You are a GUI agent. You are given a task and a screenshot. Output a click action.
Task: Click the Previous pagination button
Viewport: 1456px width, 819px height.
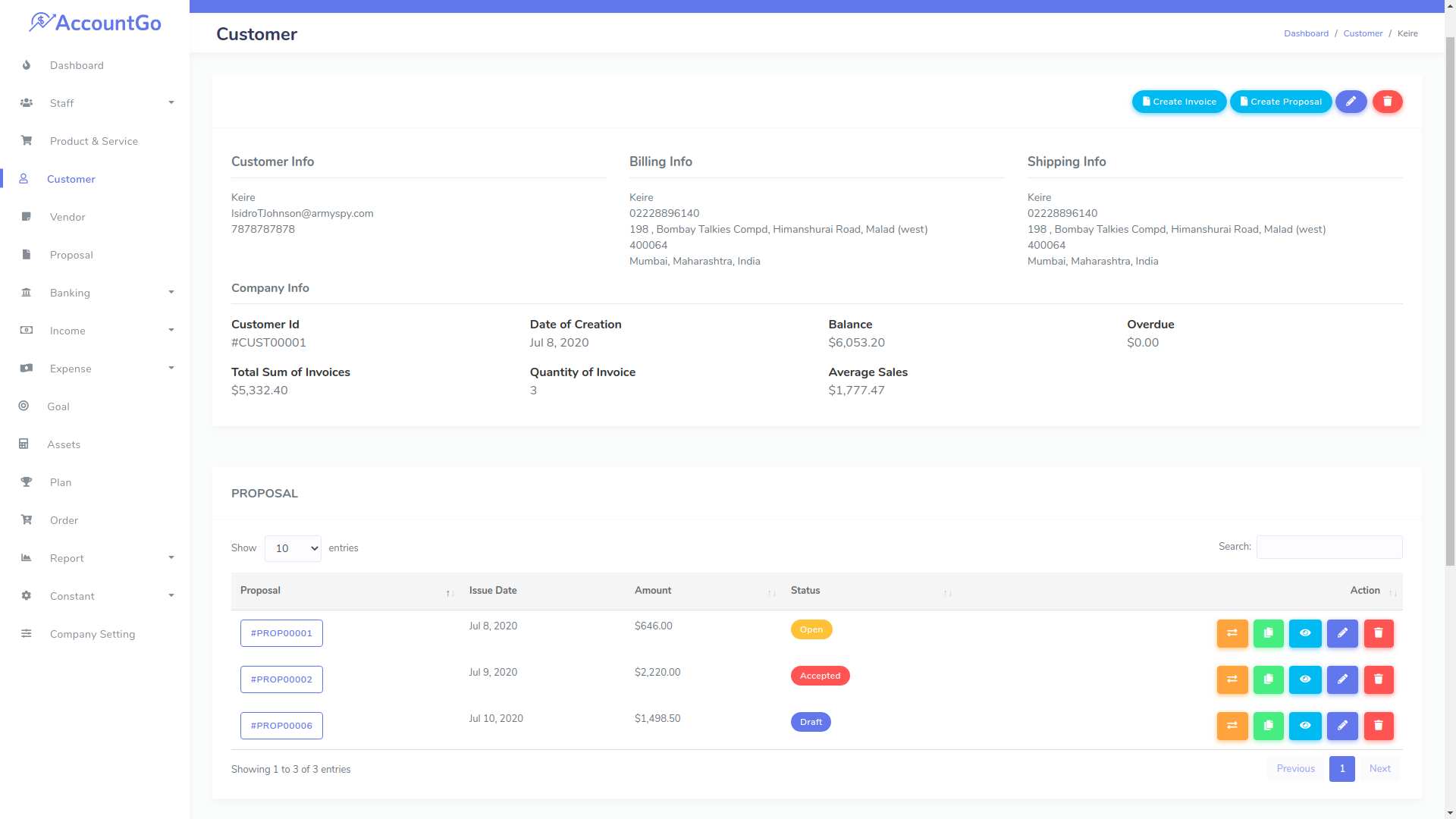click(1295, 769)
